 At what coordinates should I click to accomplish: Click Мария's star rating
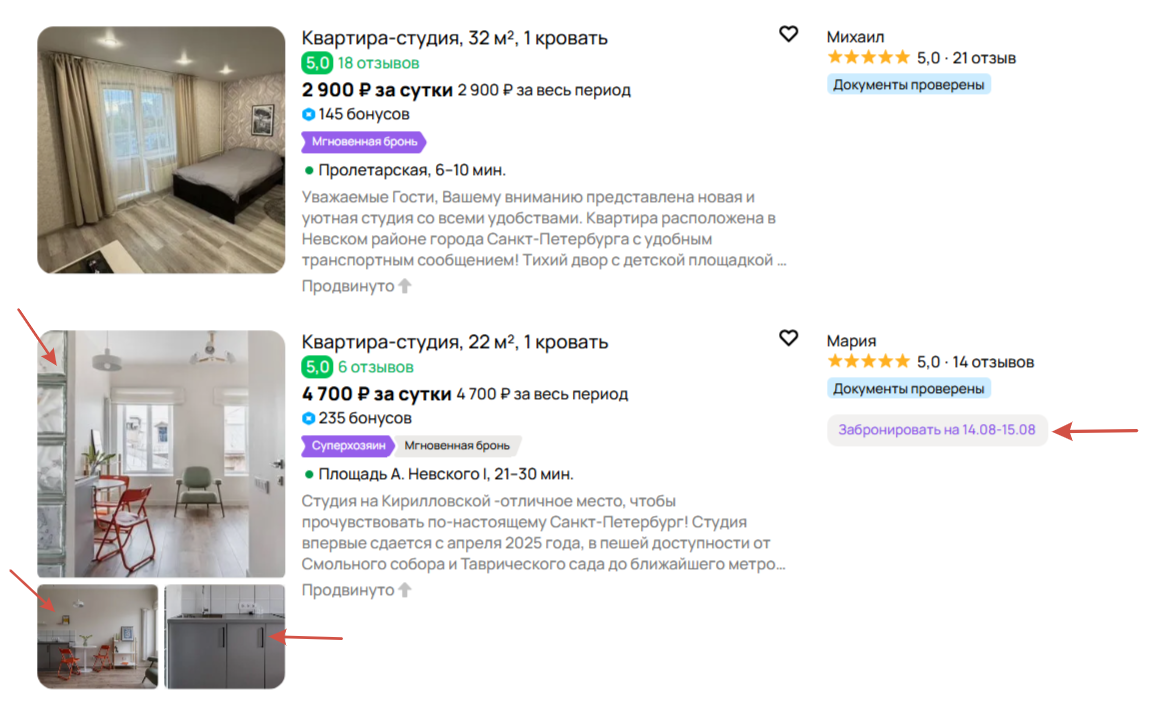[868, 361]
